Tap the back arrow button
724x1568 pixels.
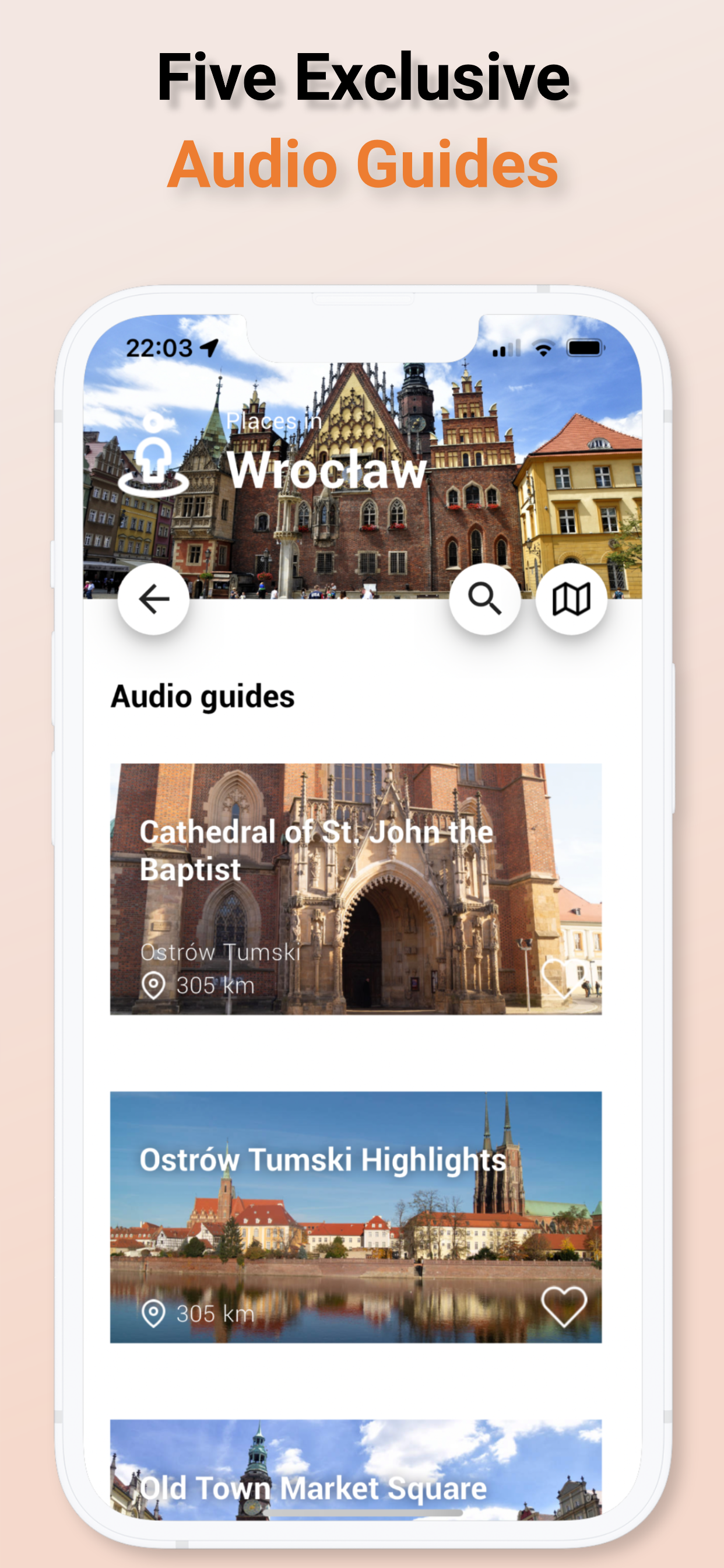(153, 599)
